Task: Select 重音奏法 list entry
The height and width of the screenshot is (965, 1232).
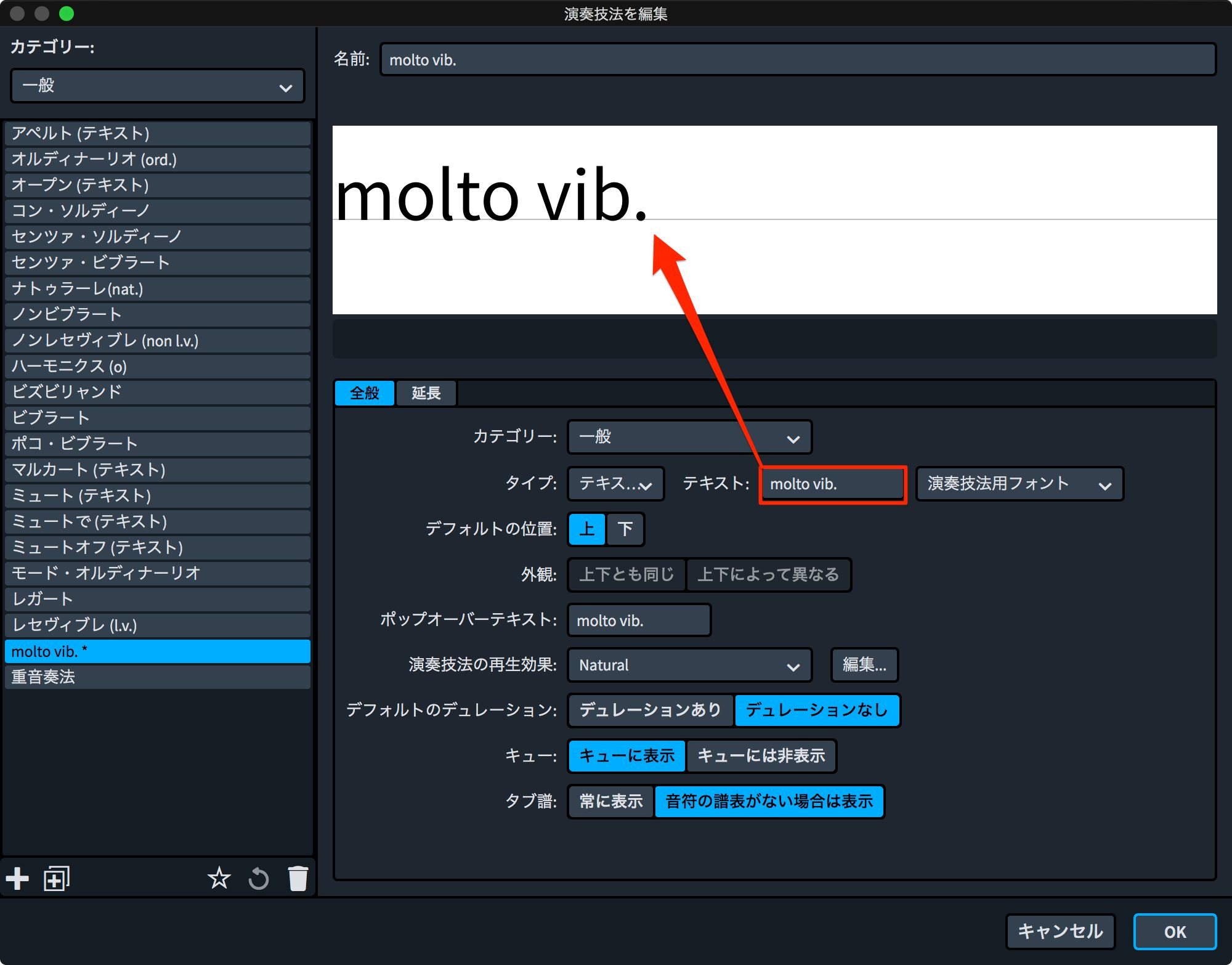Action: point(158,677)
